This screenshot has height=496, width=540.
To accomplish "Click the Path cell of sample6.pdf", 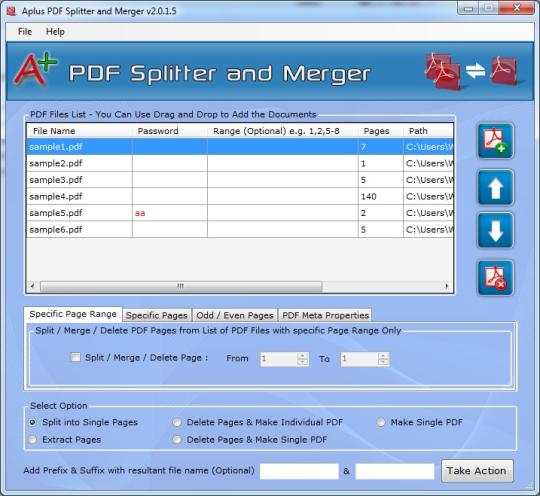I will (428, 229).
